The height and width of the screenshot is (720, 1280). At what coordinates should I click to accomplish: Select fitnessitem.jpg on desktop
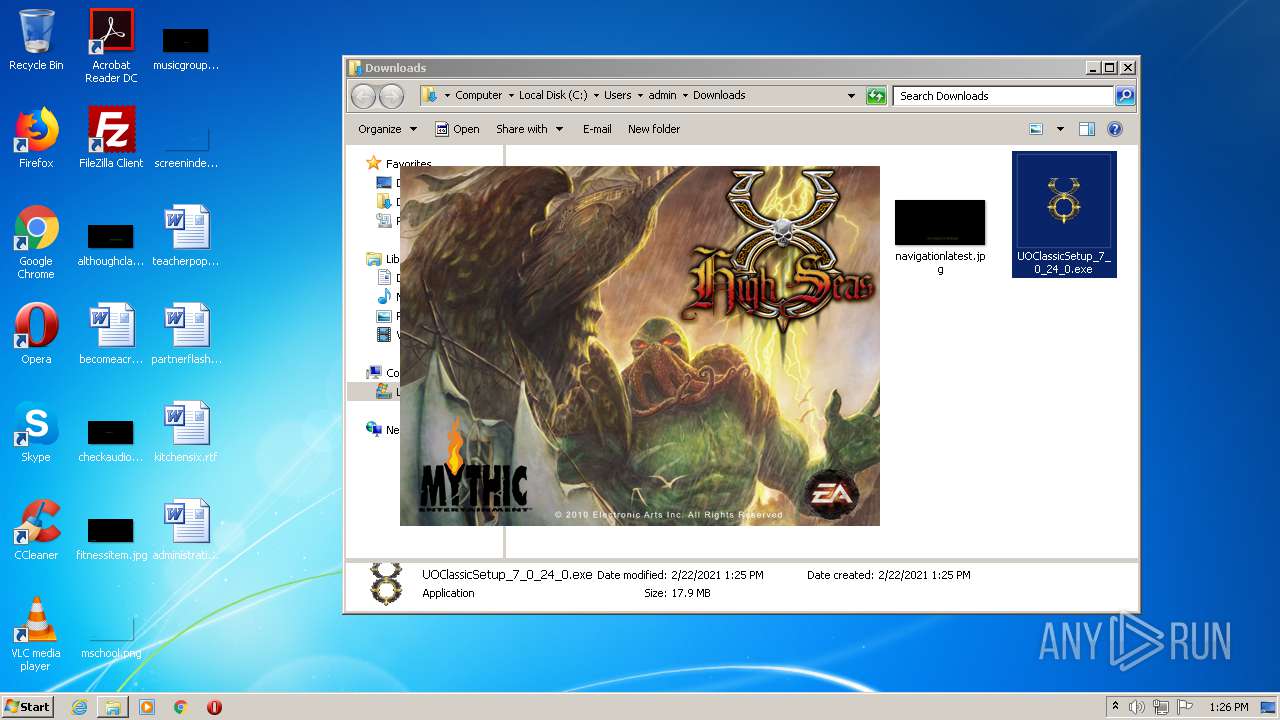pyautogui.click(x=111, y=538)
